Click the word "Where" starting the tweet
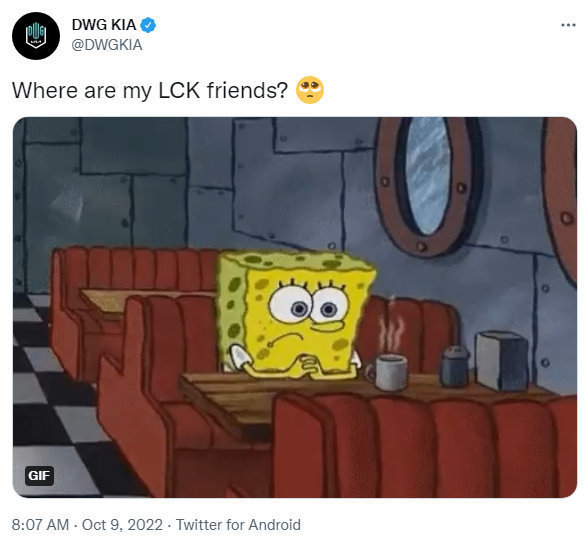This screenshot has width=586, height=543. (45, 90)
